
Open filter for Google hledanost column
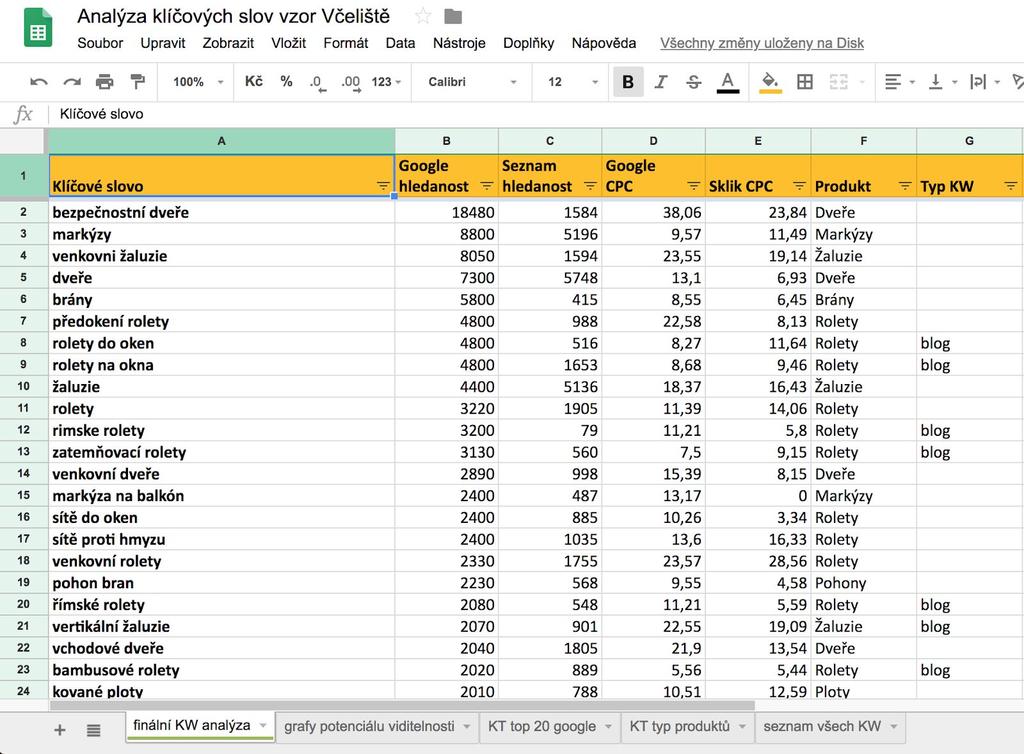point(487,186)
